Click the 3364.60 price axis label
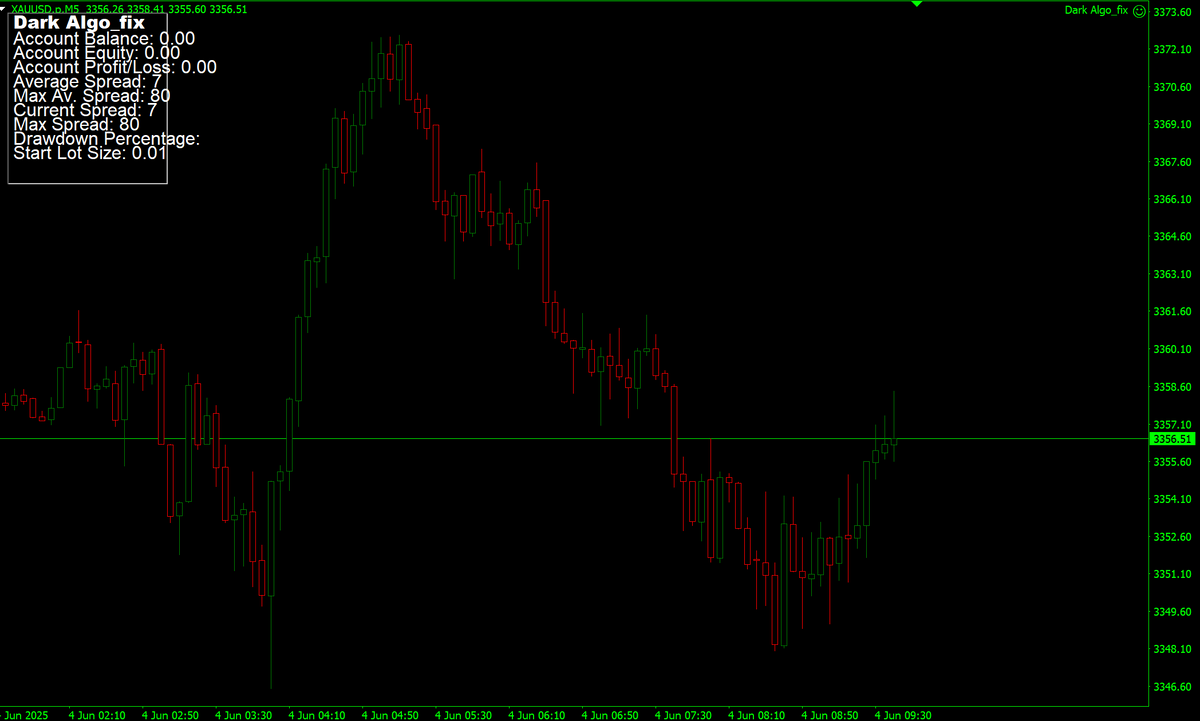 point(1172,237)
